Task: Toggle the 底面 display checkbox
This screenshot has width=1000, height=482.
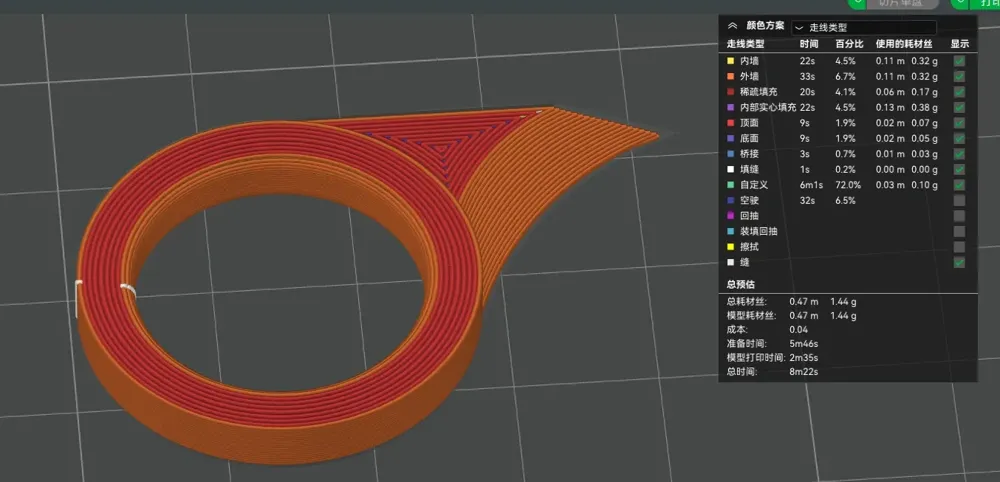Action: [959, 138]
